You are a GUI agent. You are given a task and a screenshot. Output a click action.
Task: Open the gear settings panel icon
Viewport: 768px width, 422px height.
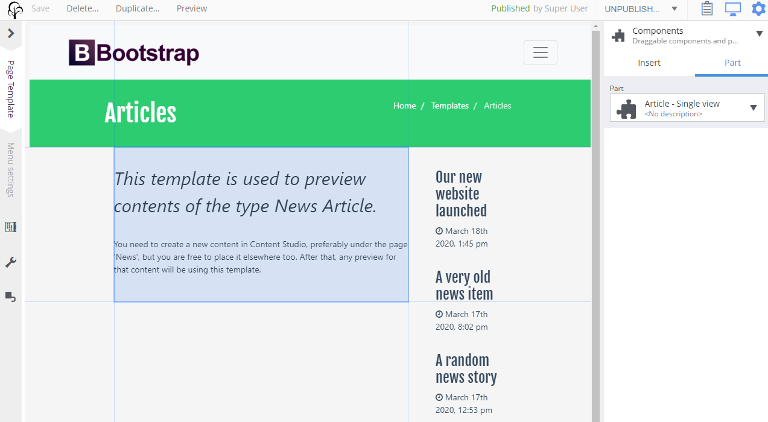click(x=758, y=9)
